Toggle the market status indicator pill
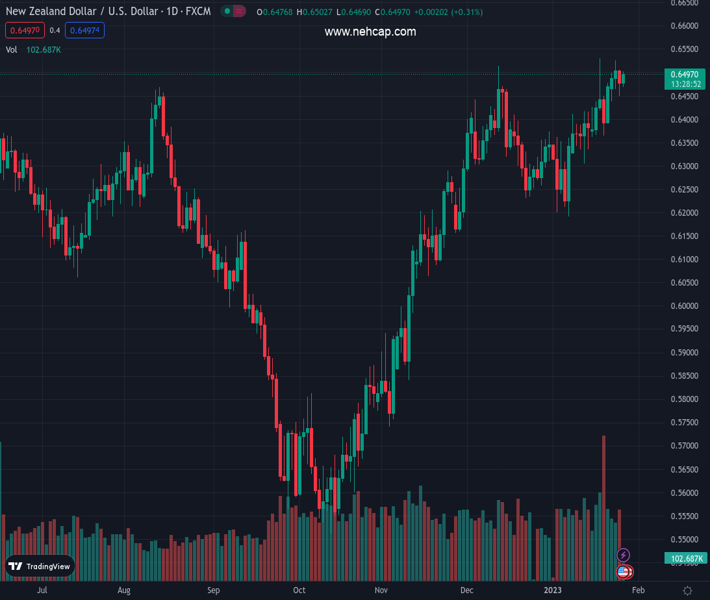Viewport: 710px width, 600px height. (232, 12)
